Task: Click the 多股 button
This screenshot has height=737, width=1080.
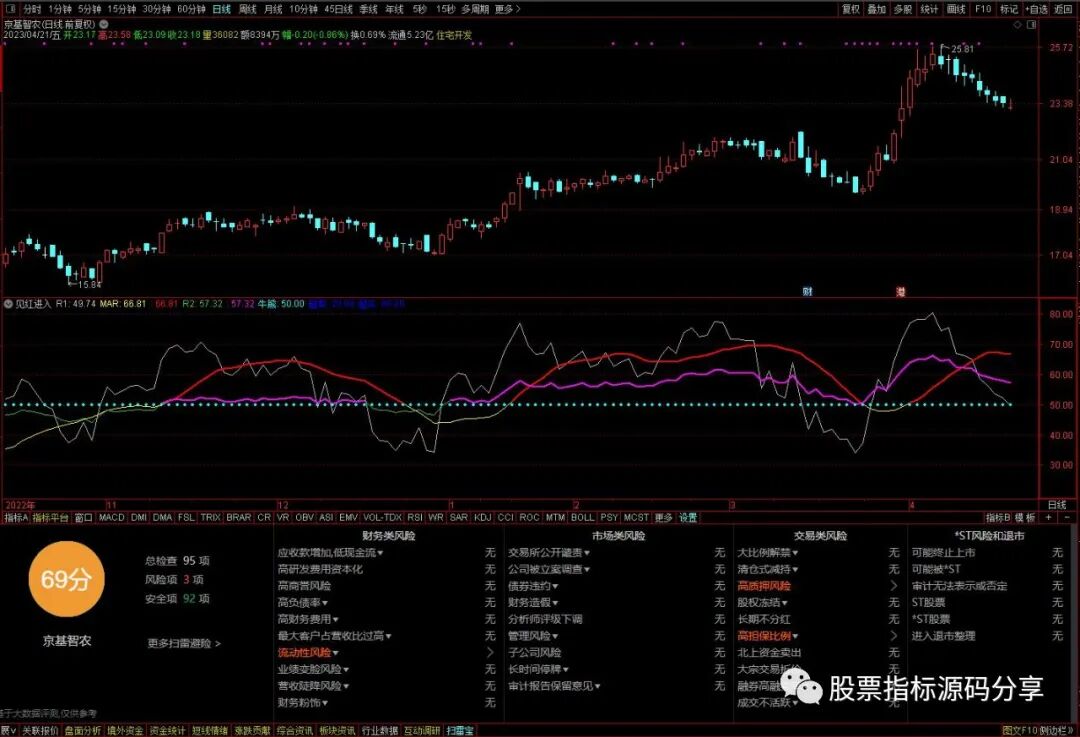Action: [x=903, y=9]
